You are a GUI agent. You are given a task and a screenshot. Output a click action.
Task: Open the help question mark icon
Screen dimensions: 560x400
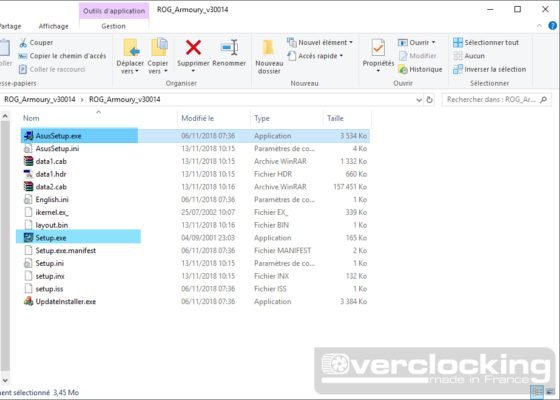coord(552,26)
